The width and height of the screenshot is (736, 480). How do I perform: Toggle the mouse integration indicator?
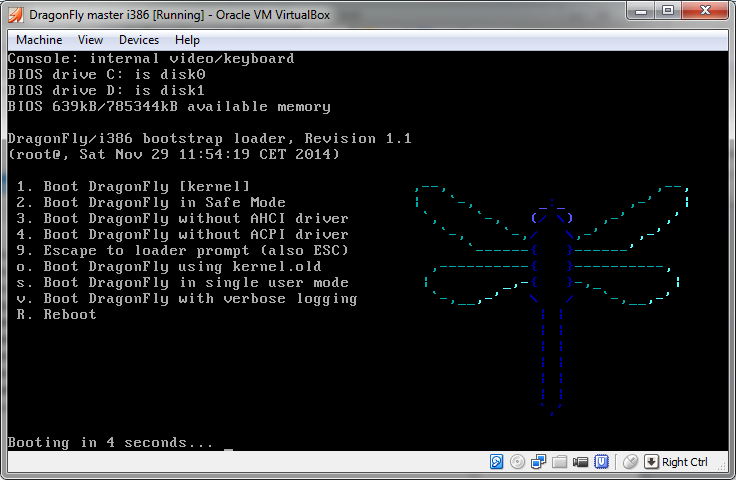(630, 462)
